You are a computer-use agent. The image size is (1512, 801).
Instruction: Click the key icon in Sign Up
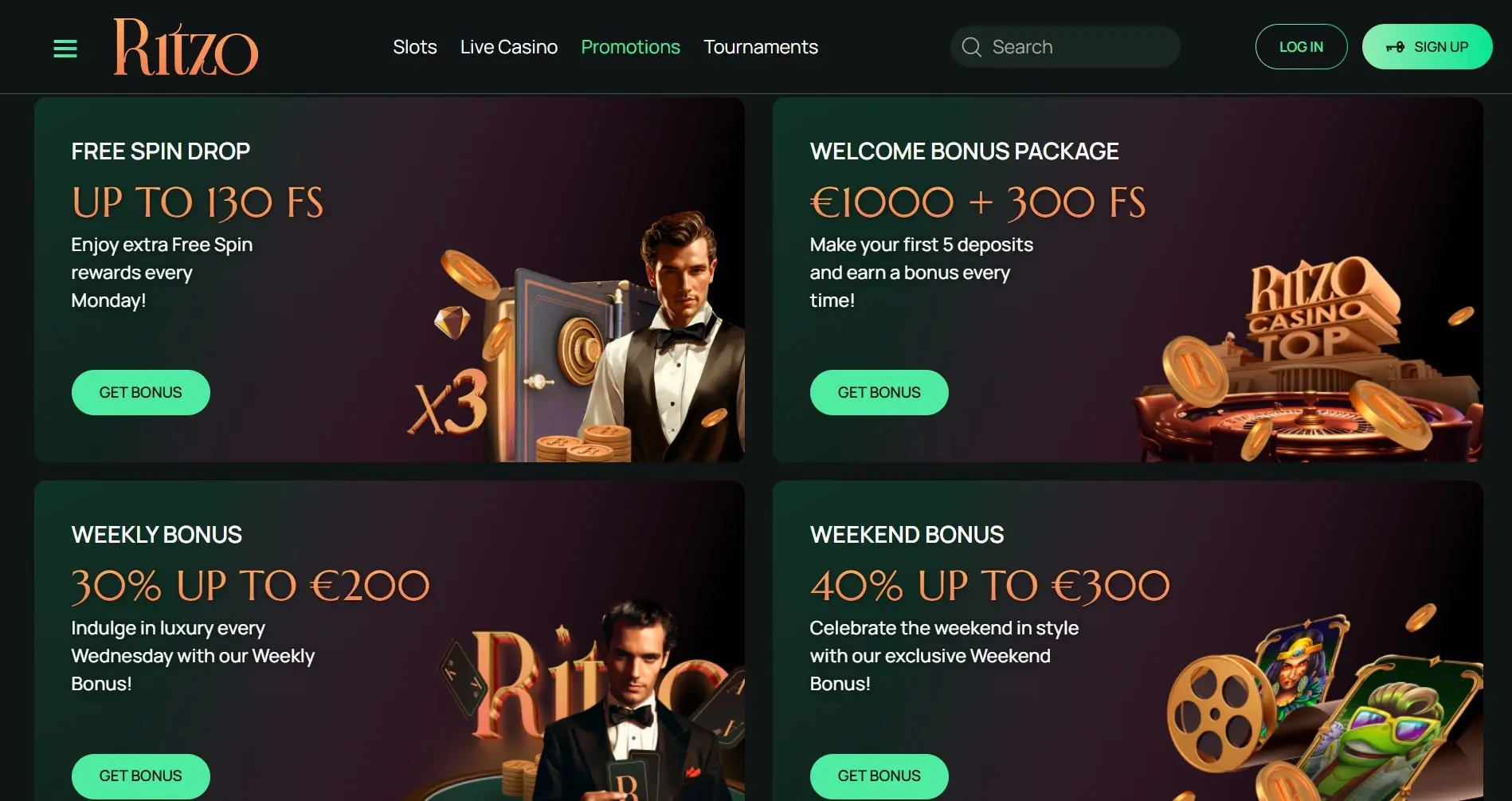(1395, 47)
